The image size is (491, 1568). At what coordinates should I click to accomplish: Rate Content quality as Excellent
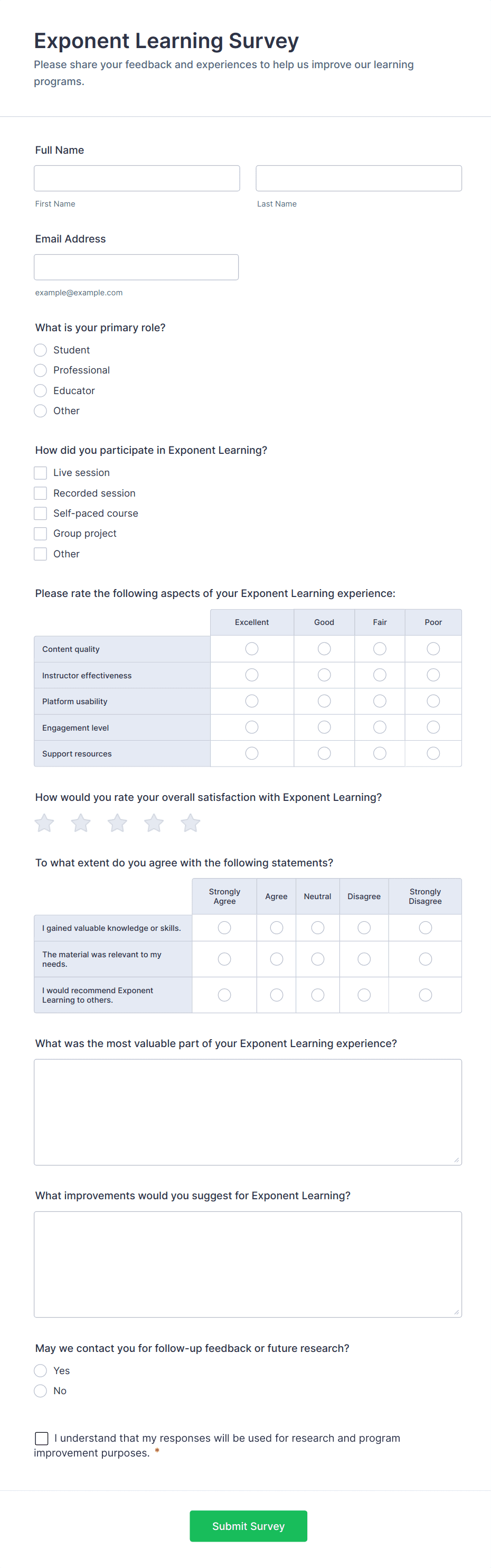click(251, 648)
